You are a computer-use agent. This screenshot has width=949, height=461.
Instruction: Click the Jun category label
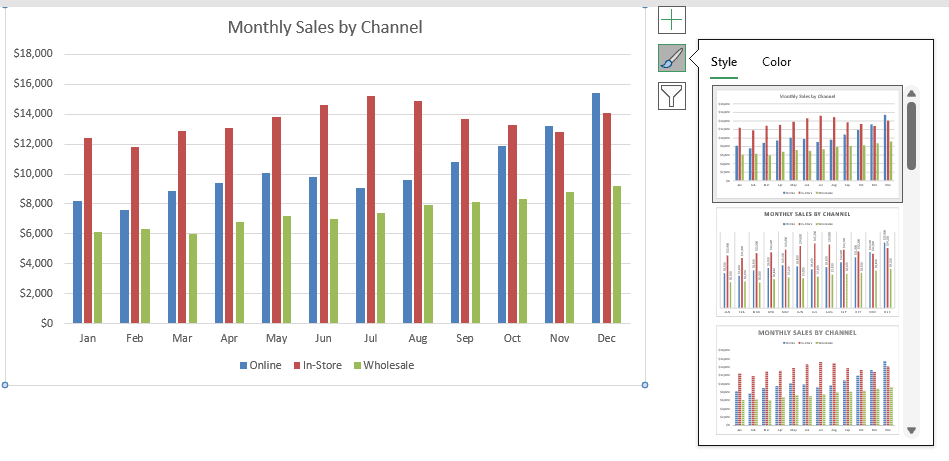coord(323,338)
